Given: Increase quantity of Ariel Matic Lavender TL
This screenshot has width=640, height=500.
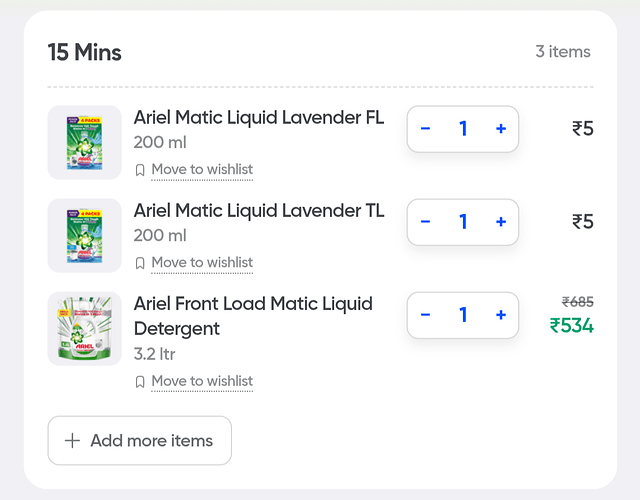Looking at the screenshot, I should tap(501, 222).
